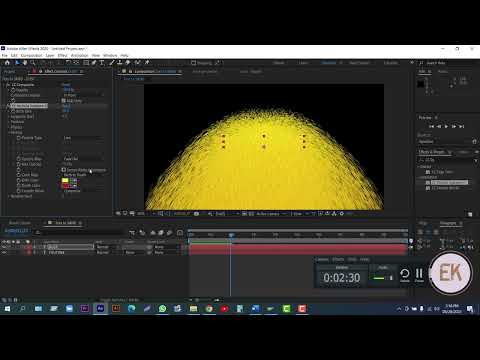
Task: Toggle the Snapping checkbox in toolbar
Action: [x=194, y=63]
